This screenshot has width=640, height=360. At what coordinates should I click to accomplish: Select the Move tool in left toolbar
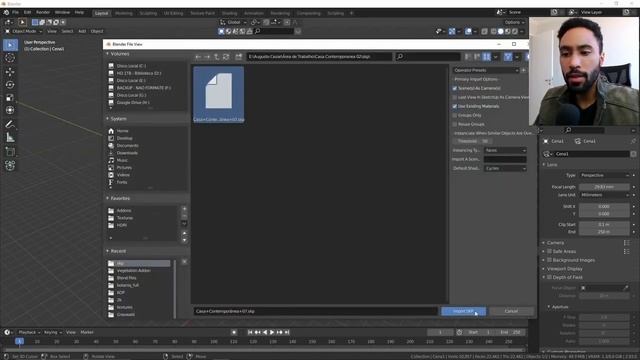[x=10, y=71]
